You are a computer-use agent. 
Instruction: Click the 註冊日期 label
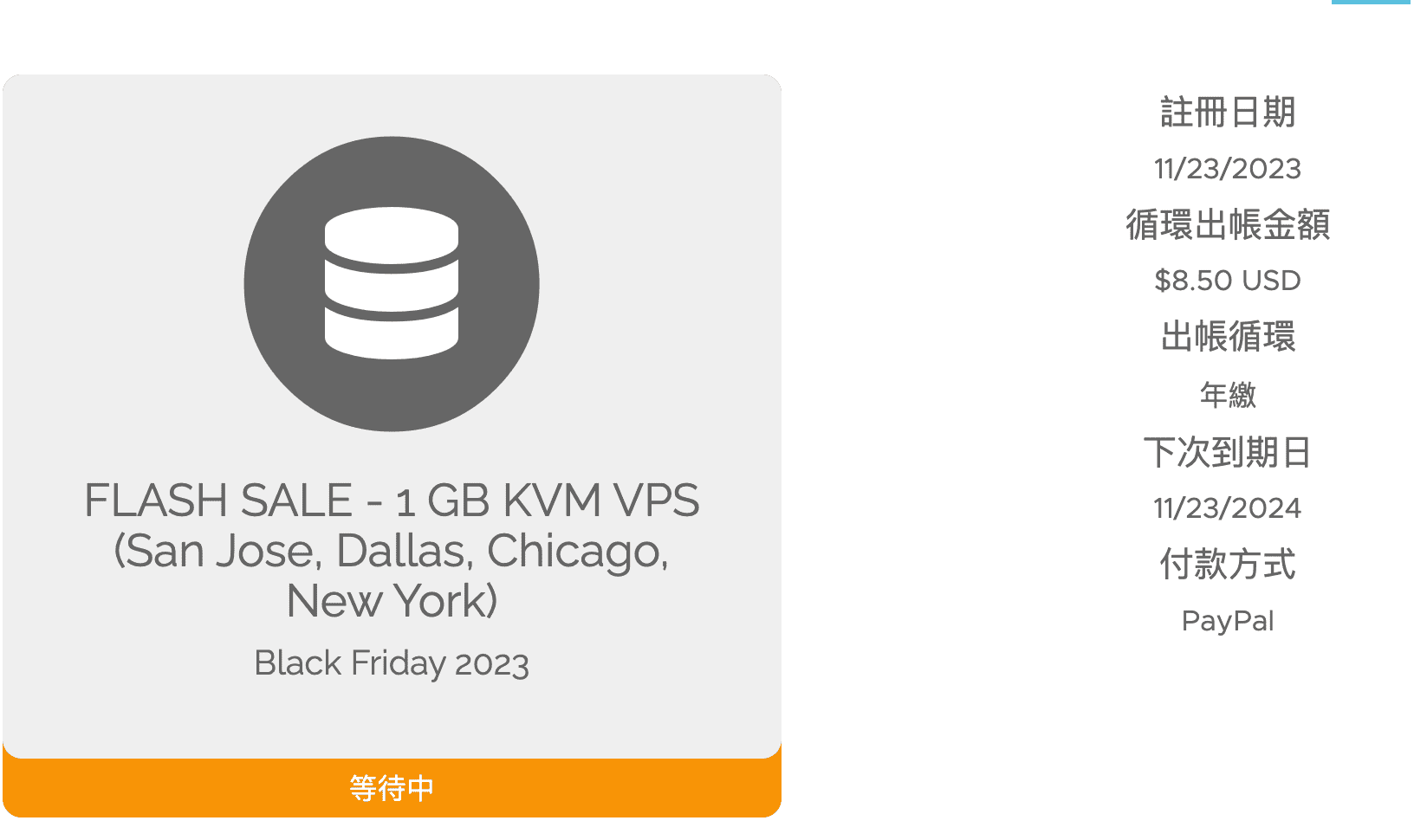tap(1228, 113)
